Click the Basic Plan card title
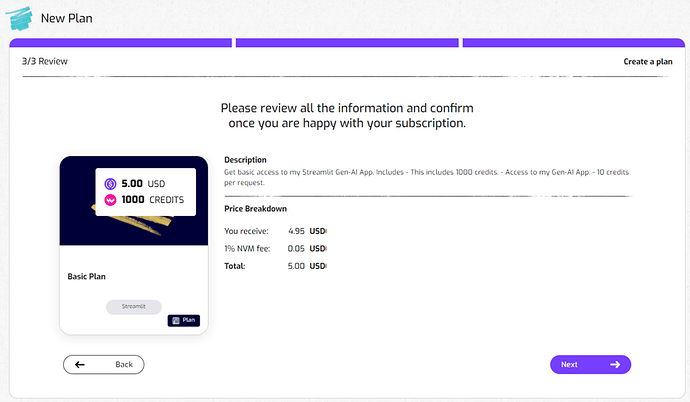This screenshot has height=402, width=690. pos(87,276)
